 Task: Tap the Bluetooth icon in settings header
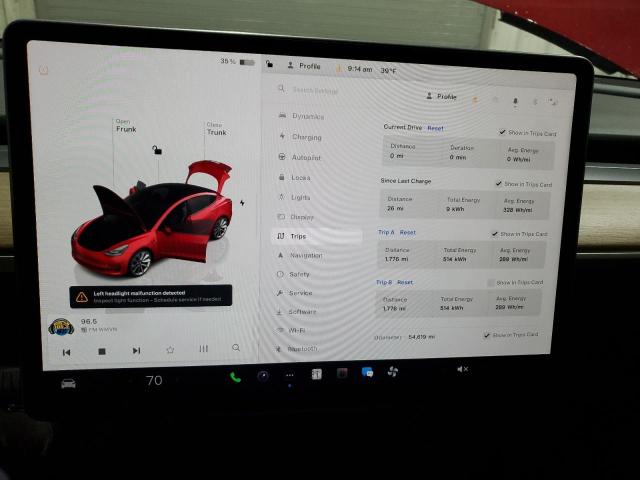[535, 102]
